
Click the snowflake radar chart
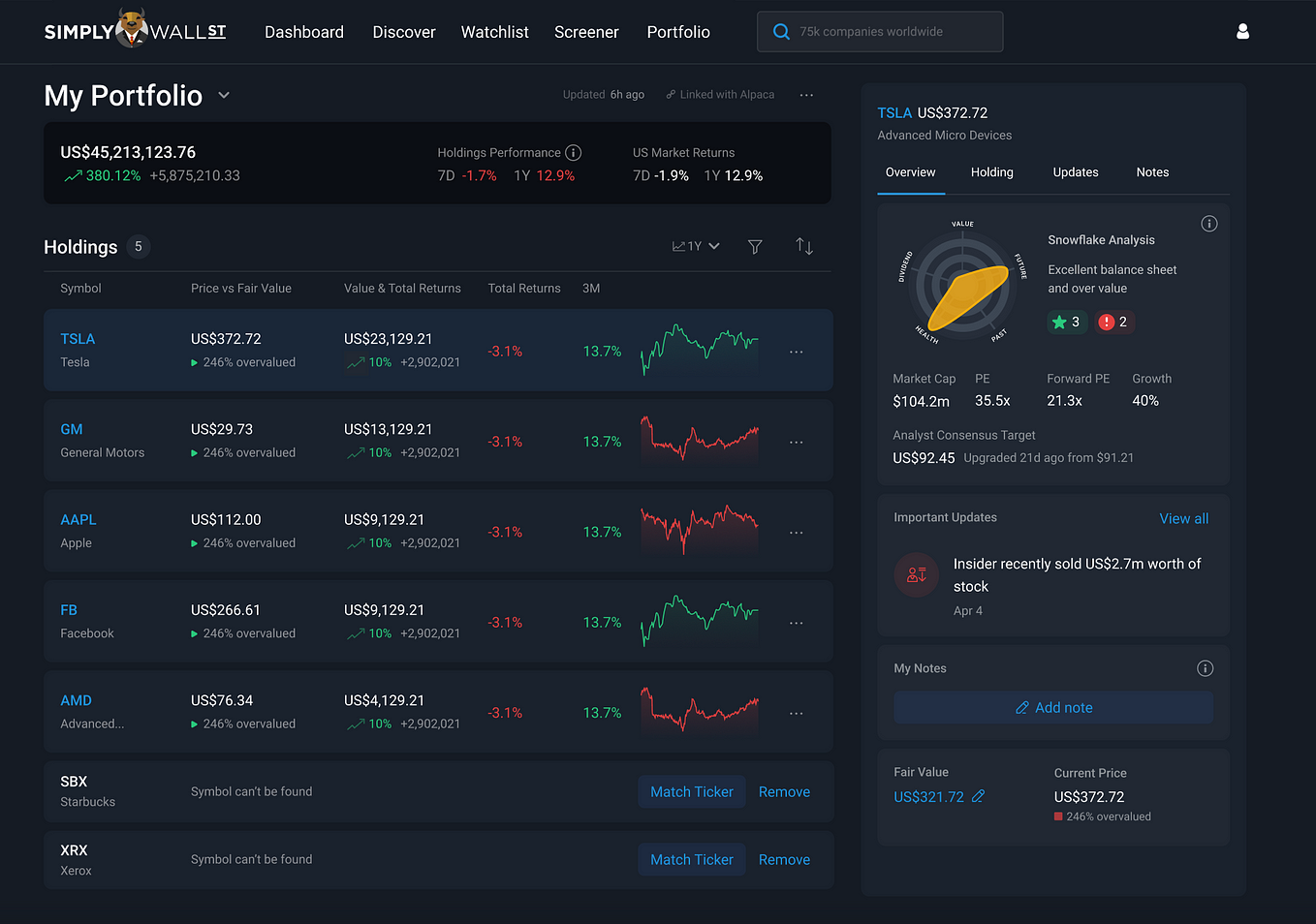point(963,285)
